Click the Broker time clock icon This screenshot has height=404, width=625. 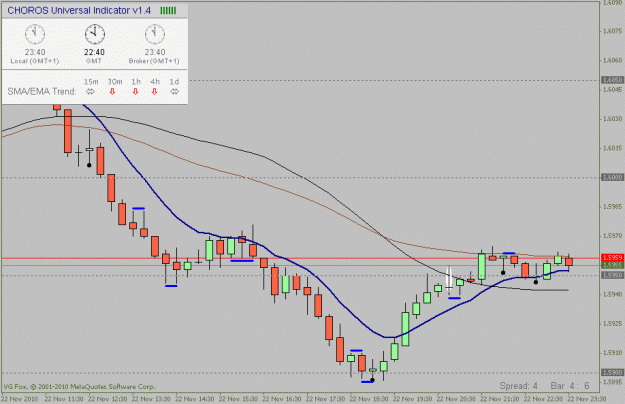[x=155, y=34]
